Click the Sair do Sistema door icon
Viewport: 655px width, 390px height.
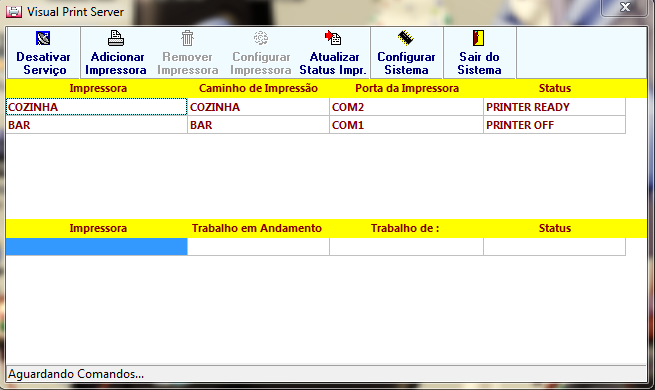(478, 38)
